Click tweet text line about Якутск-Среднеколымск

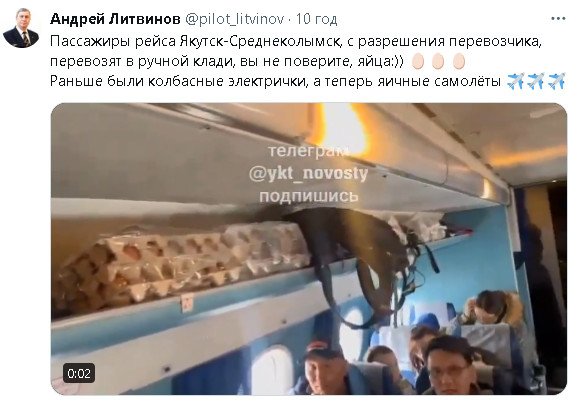pos(296,41)
